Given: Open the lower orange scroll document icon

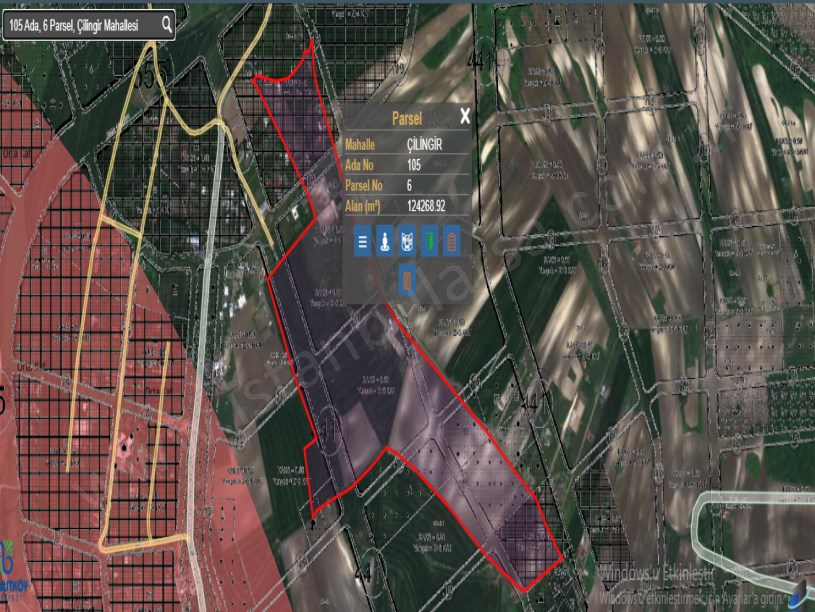Looking at the screenshot, I should click(407, 279).
